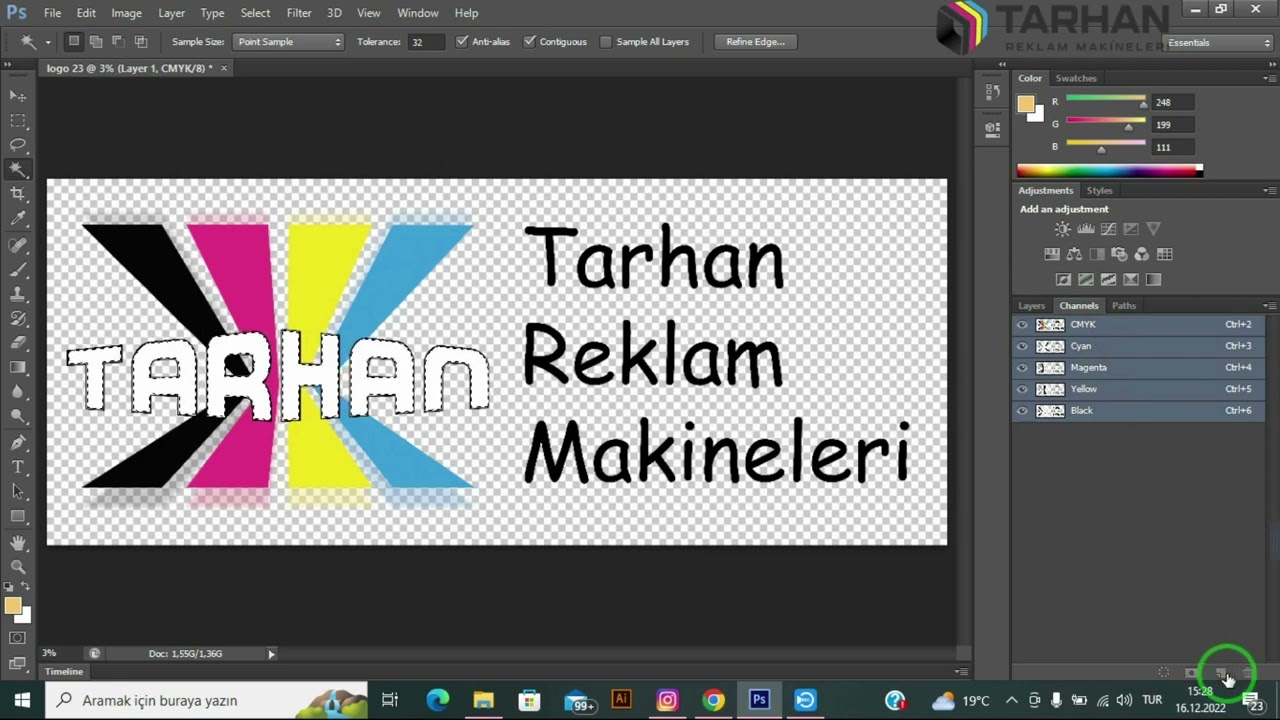Change screen mode icon
Screen dimensions: 1280x720
pyautogui.click(x=18, y=662)
